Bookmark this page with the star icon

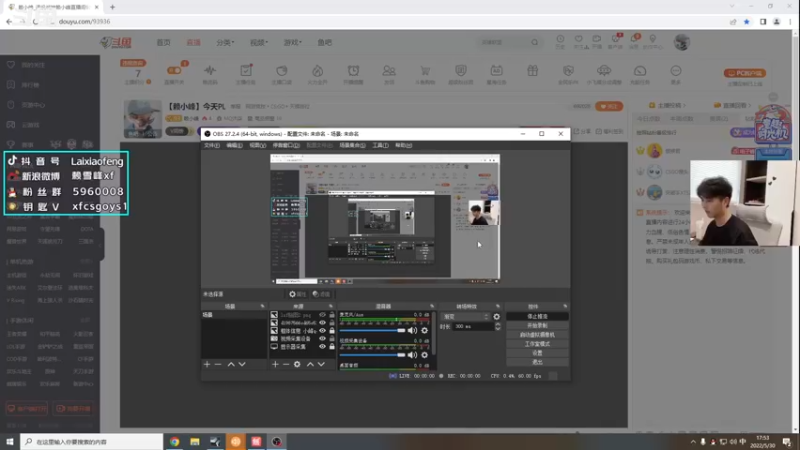(x=746, y=22)
